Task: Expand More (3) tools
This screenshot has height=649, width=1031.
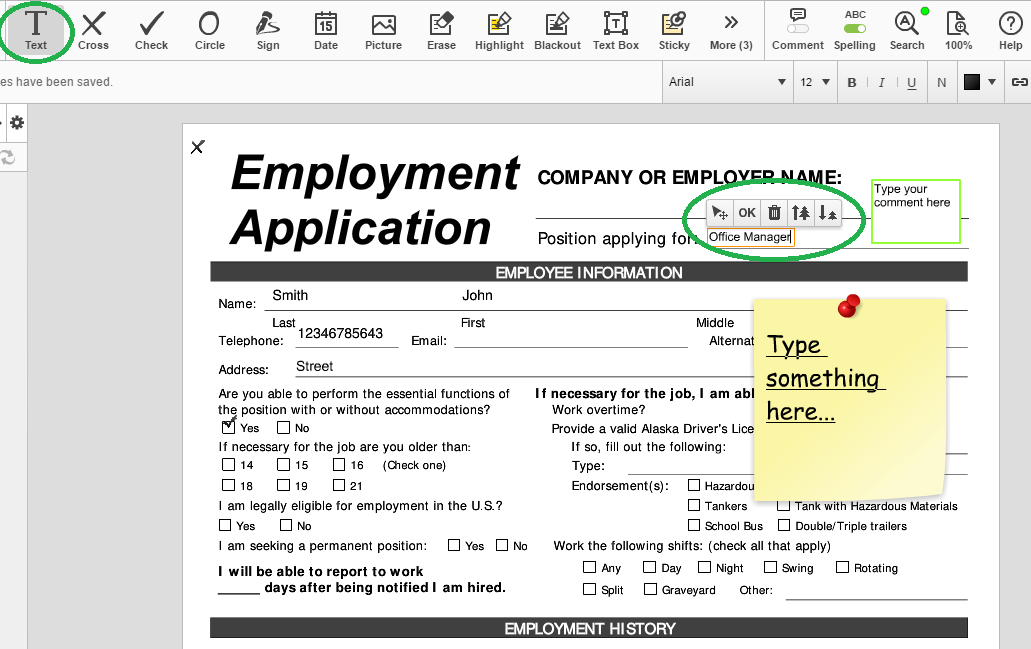Action: (731, 30)
